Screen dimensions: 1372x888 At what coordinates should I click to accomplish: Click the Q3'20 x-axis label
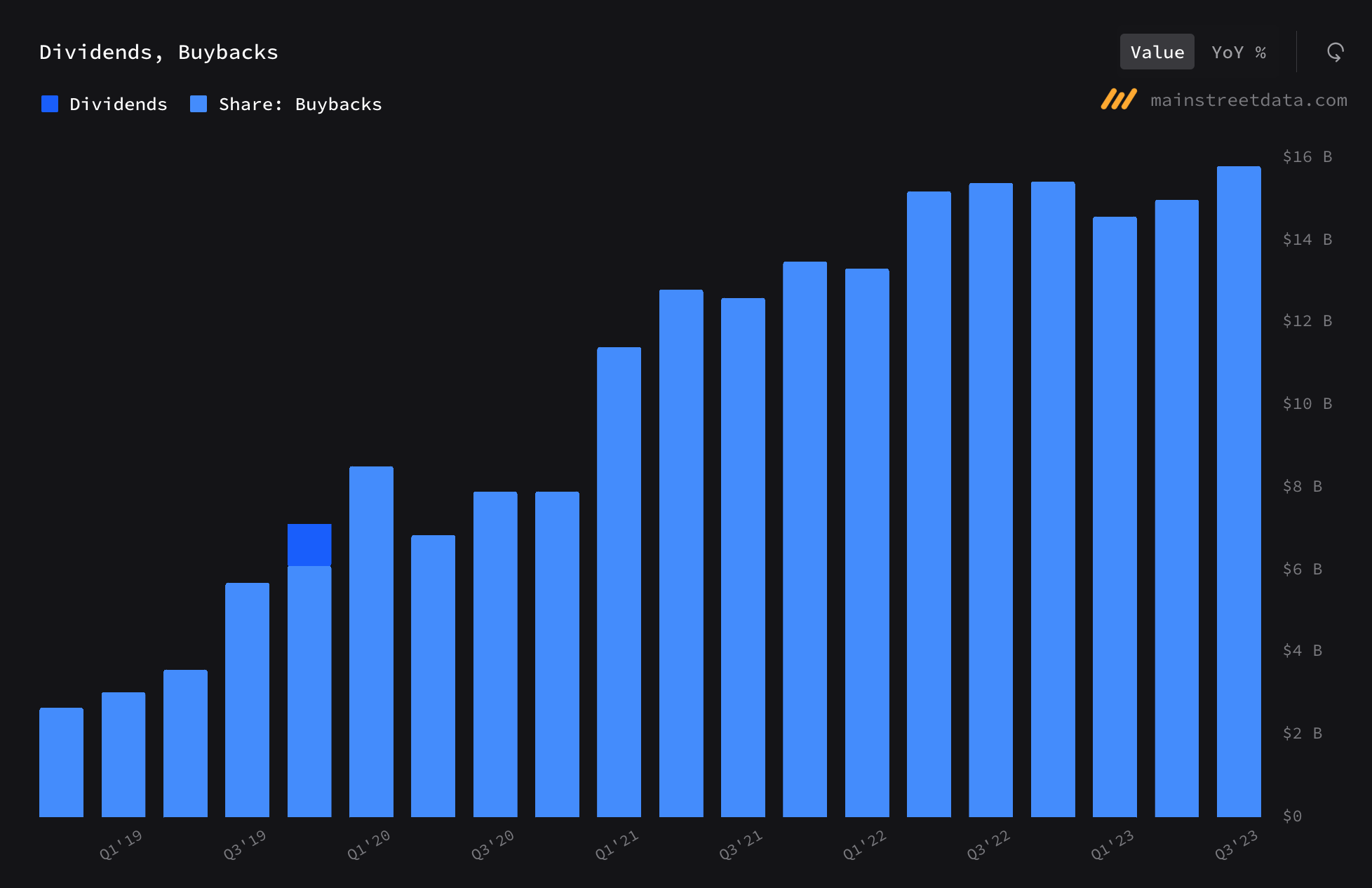[493, 845]
